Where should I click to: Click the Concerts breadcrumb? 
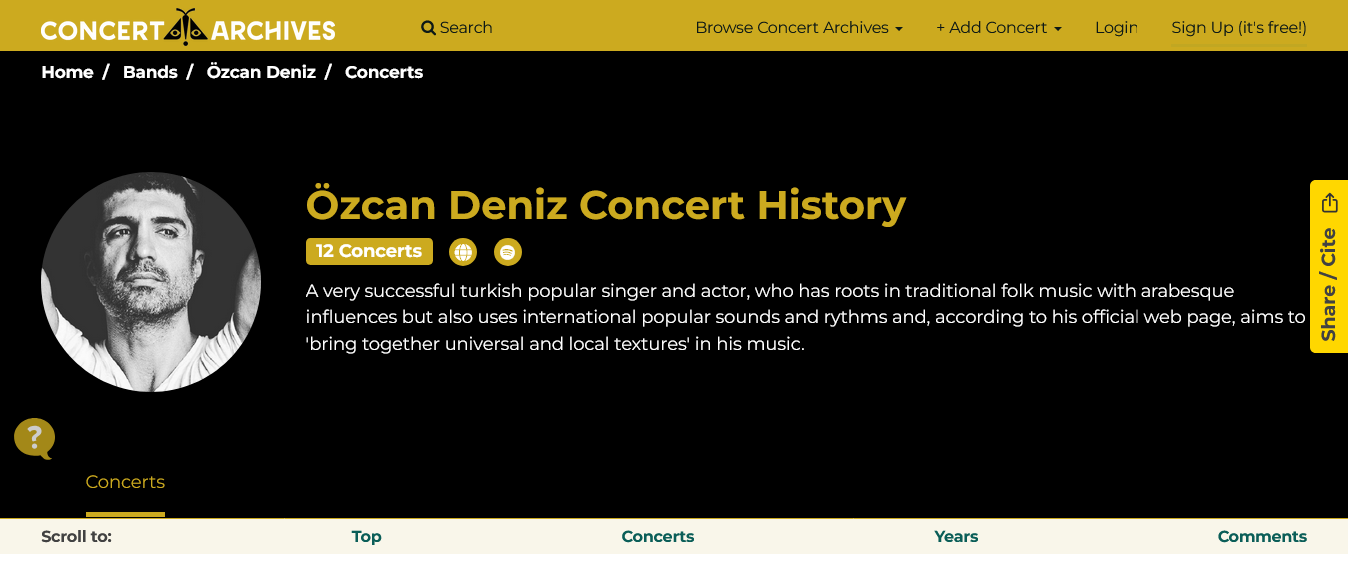(x=384, y=72)
